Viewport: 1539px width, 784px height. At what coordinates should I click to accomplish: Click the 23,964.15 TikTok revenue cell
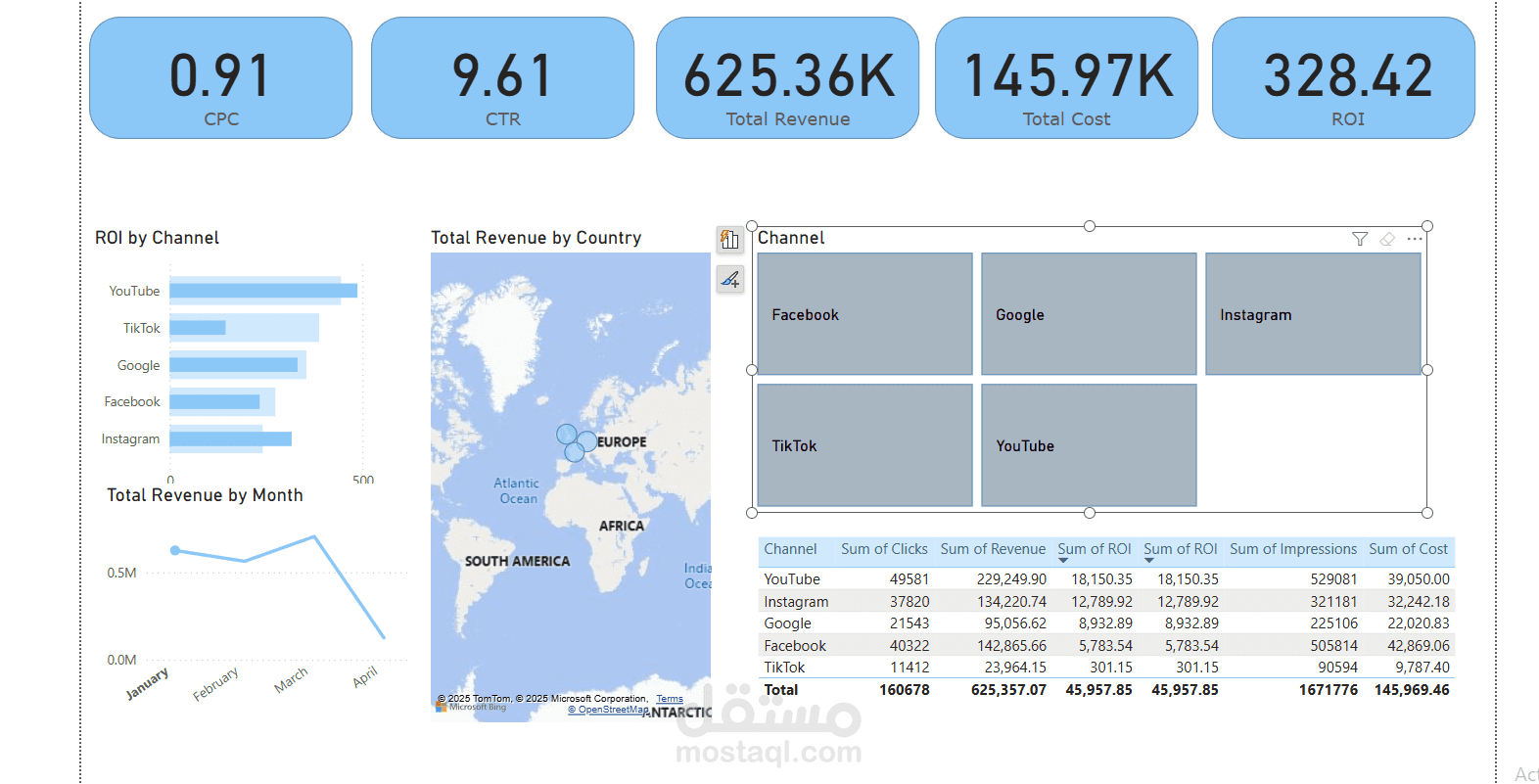coord(1015,668)
